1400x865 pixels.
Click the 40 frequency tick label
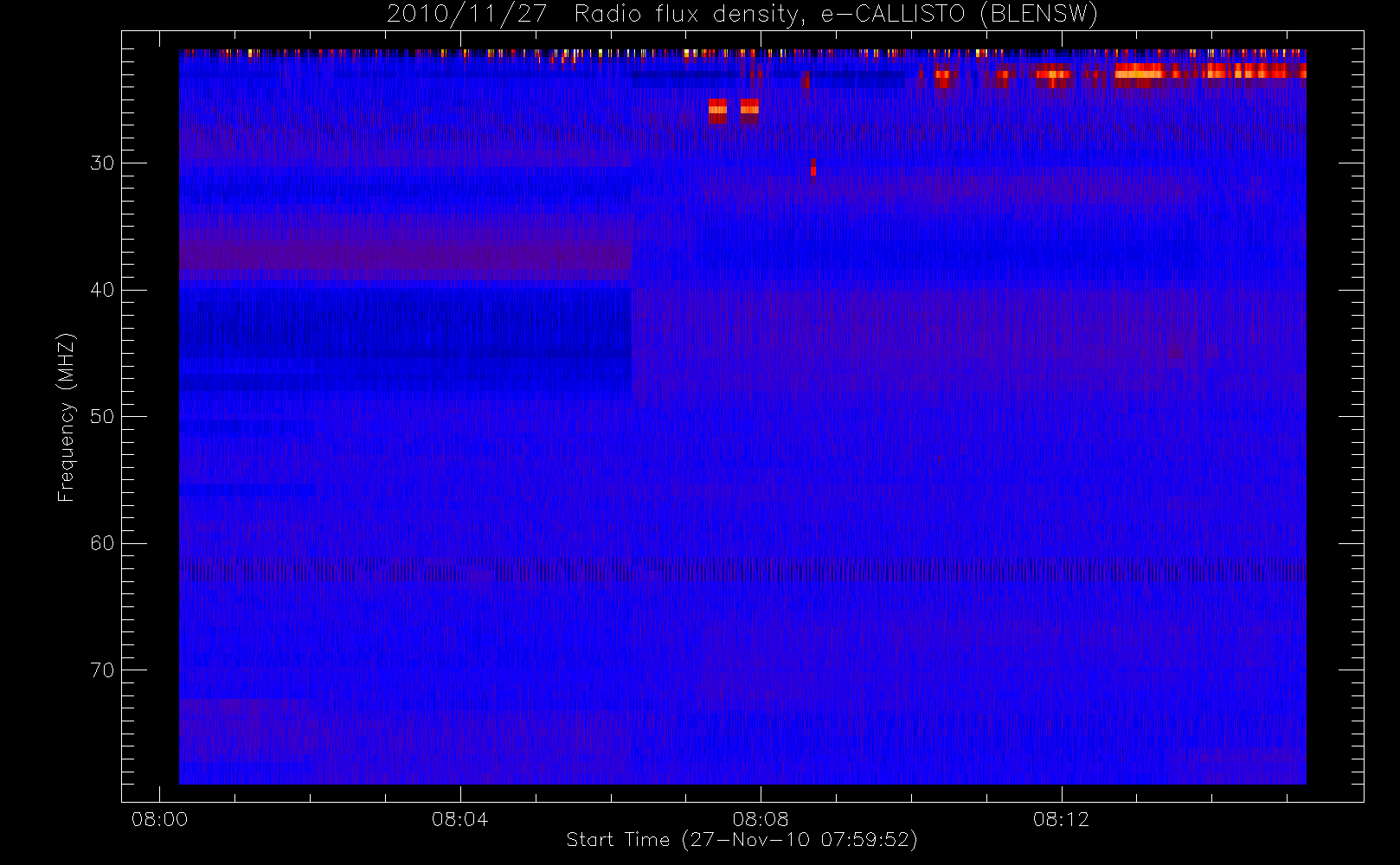102,290
